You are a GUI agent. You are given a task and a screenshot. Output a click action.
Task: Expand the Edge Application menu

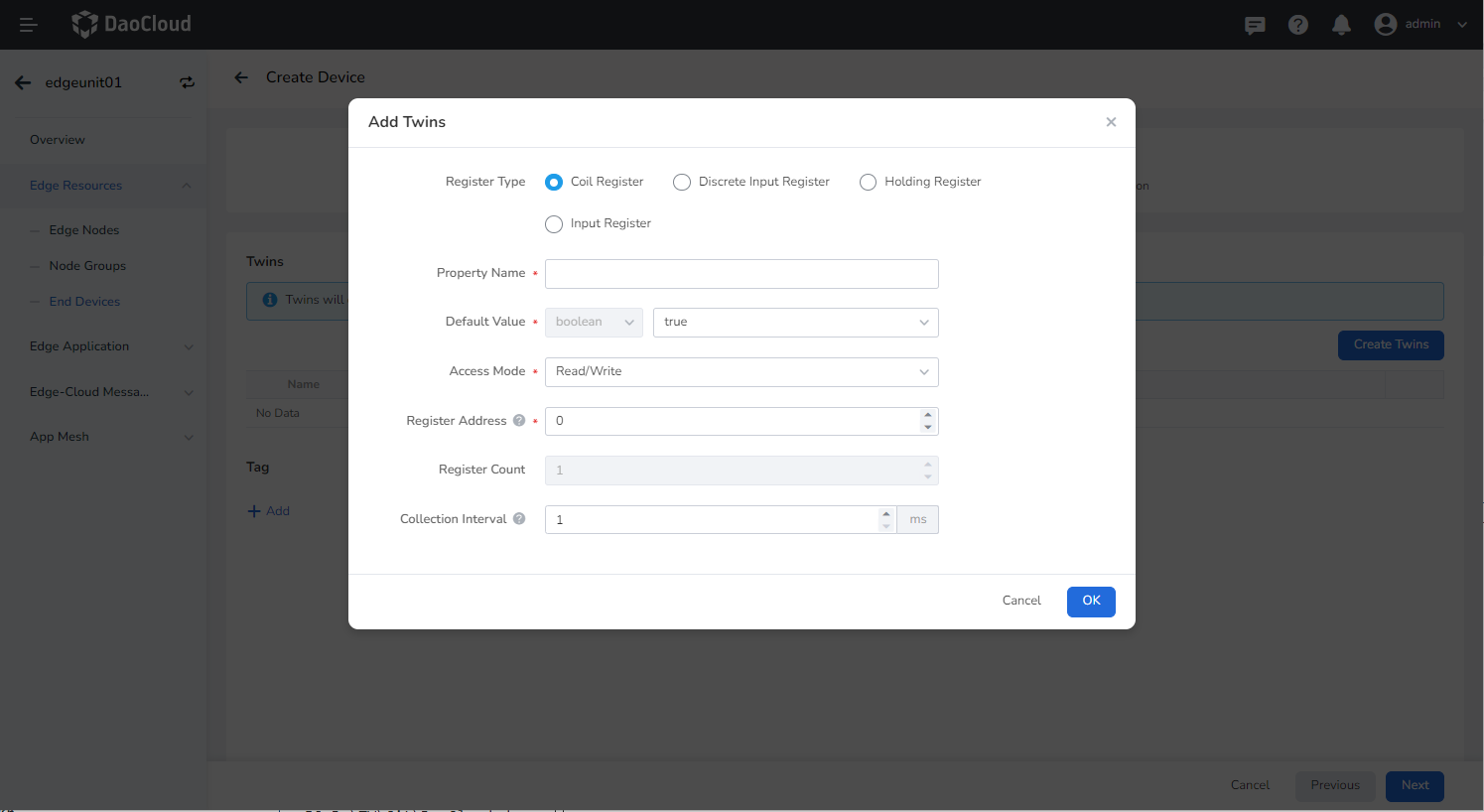[x=103, y=346]
